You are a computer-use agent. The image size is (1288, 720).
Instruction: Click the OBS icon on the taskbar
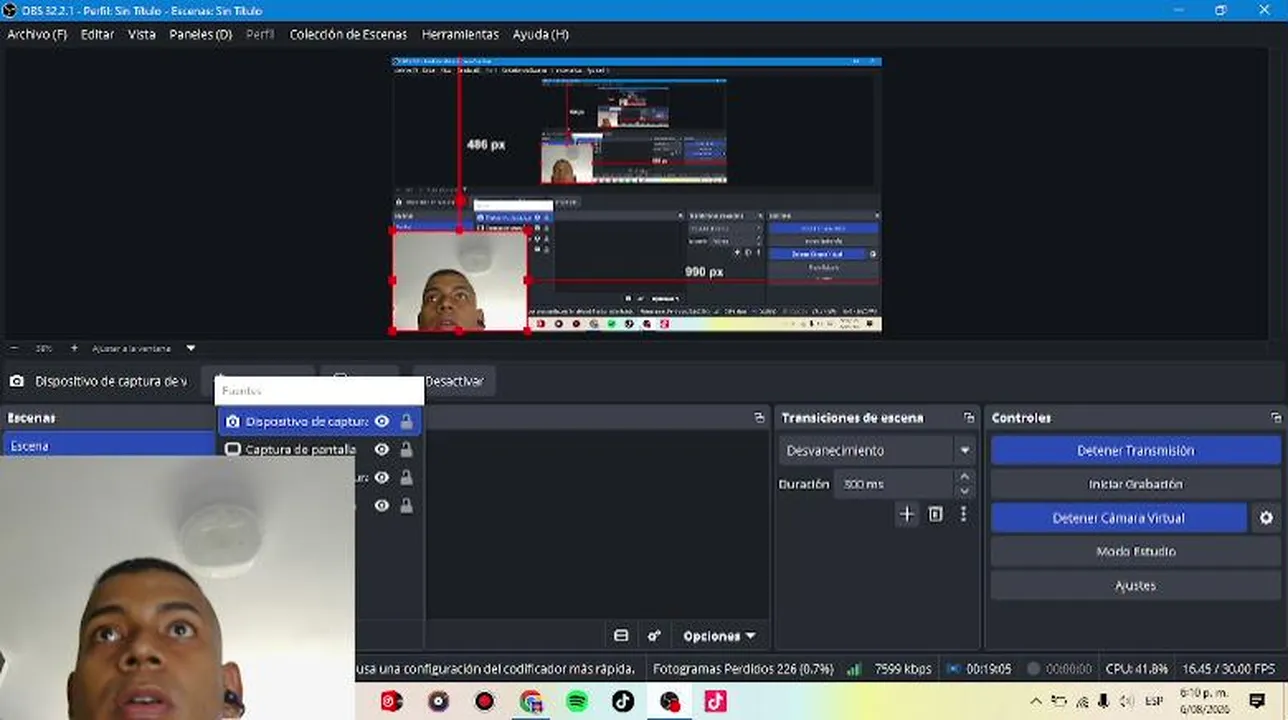(x=669, y=701)
